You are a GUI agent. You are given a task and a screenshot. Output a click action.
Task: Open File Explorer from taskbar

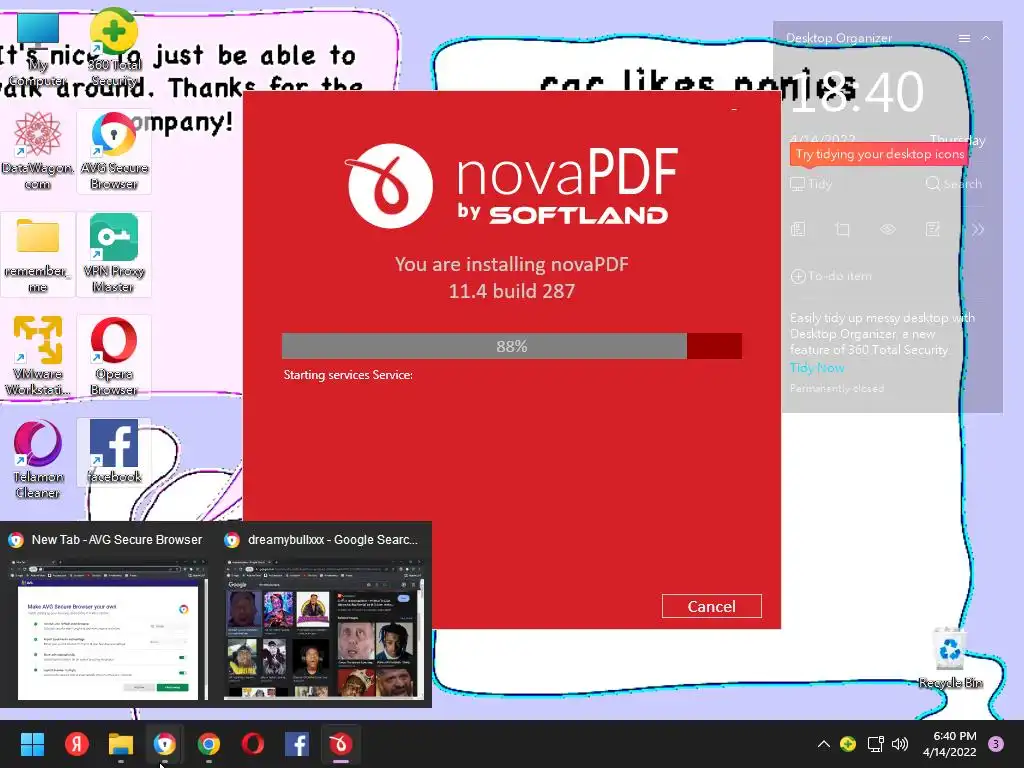(x=121, y=744)
